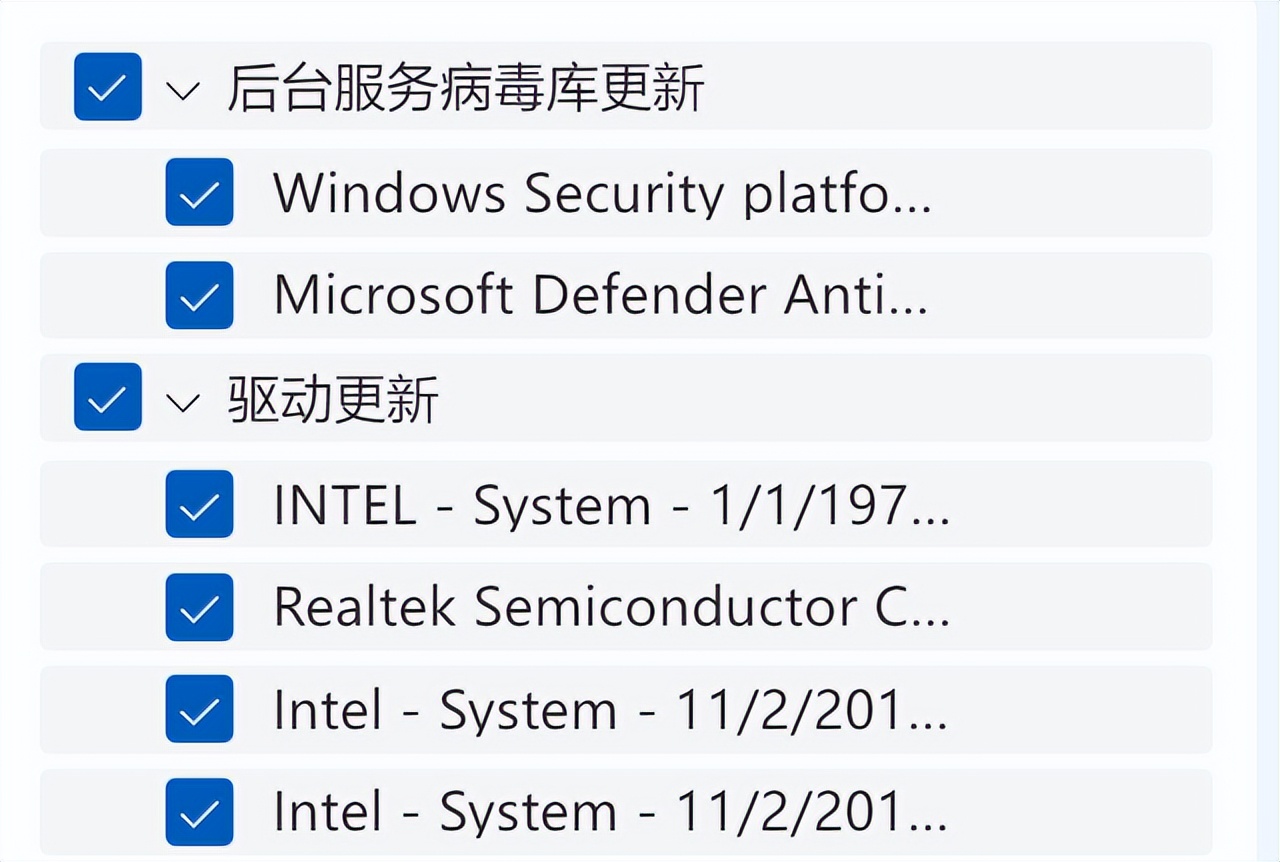Uncheck the last Intel - System - 11/2/201 update
This screenshot has width=1280, height=862.
click(x=199, y=812)
